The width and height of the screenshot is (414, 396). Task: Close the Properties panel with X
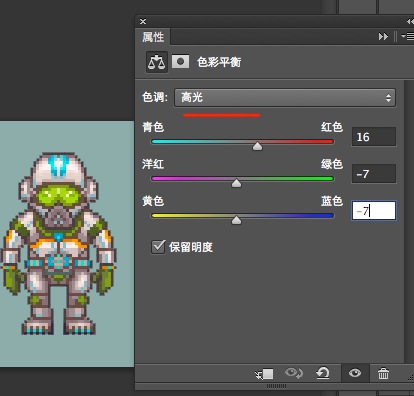tap(143, 21)
